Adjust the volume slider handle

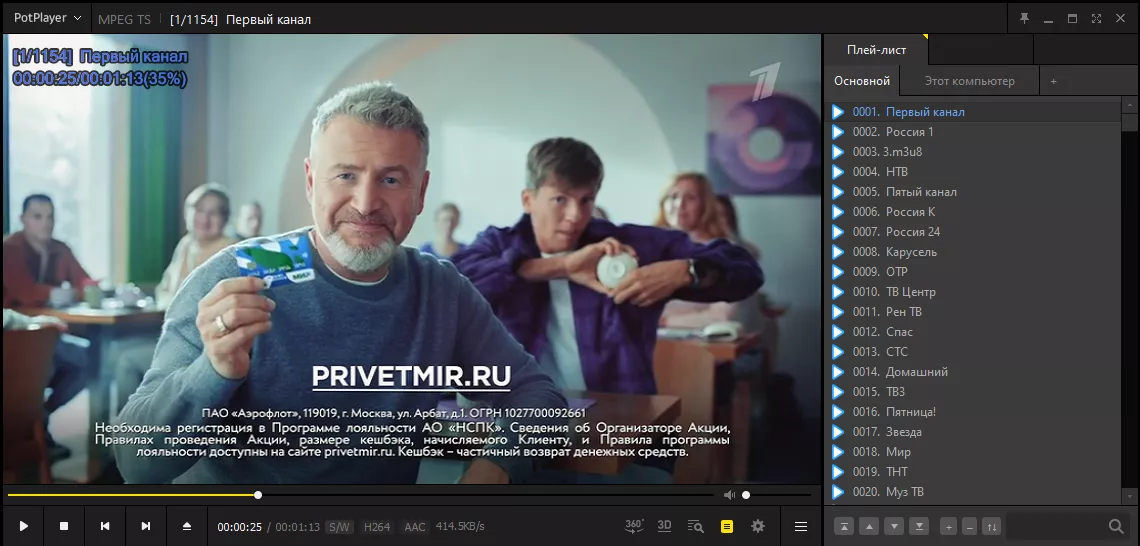[746, 495]
